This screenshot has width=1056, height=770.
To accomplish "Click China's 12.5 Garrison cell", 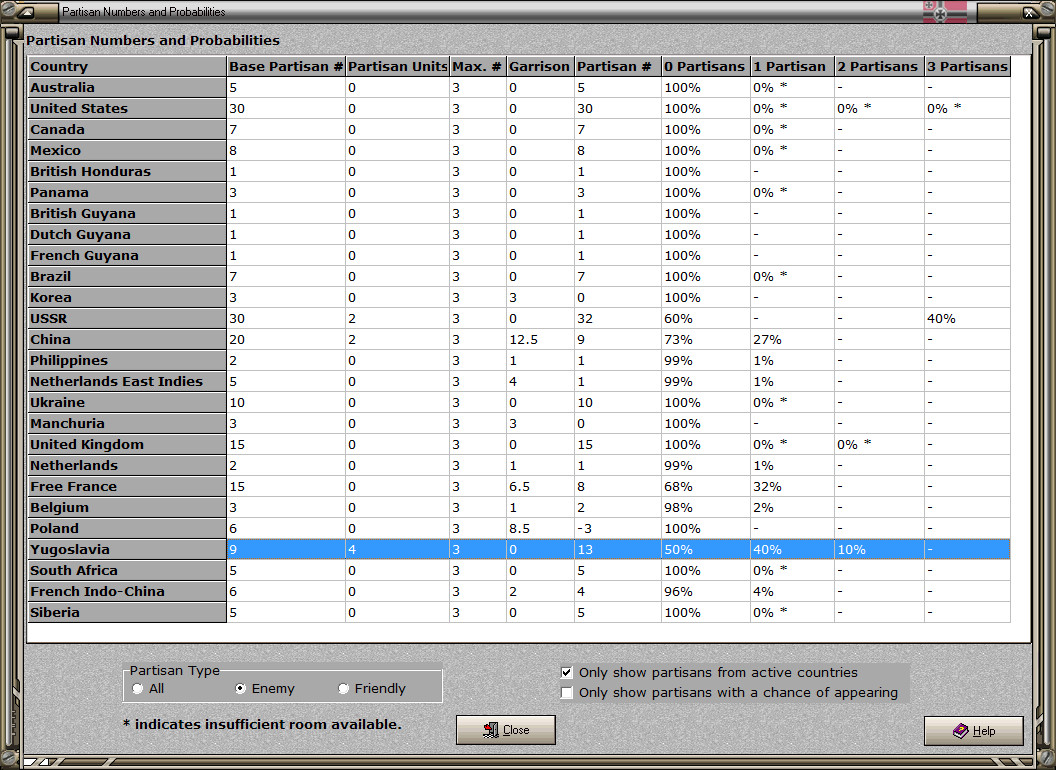I will [x=540, y=340].
